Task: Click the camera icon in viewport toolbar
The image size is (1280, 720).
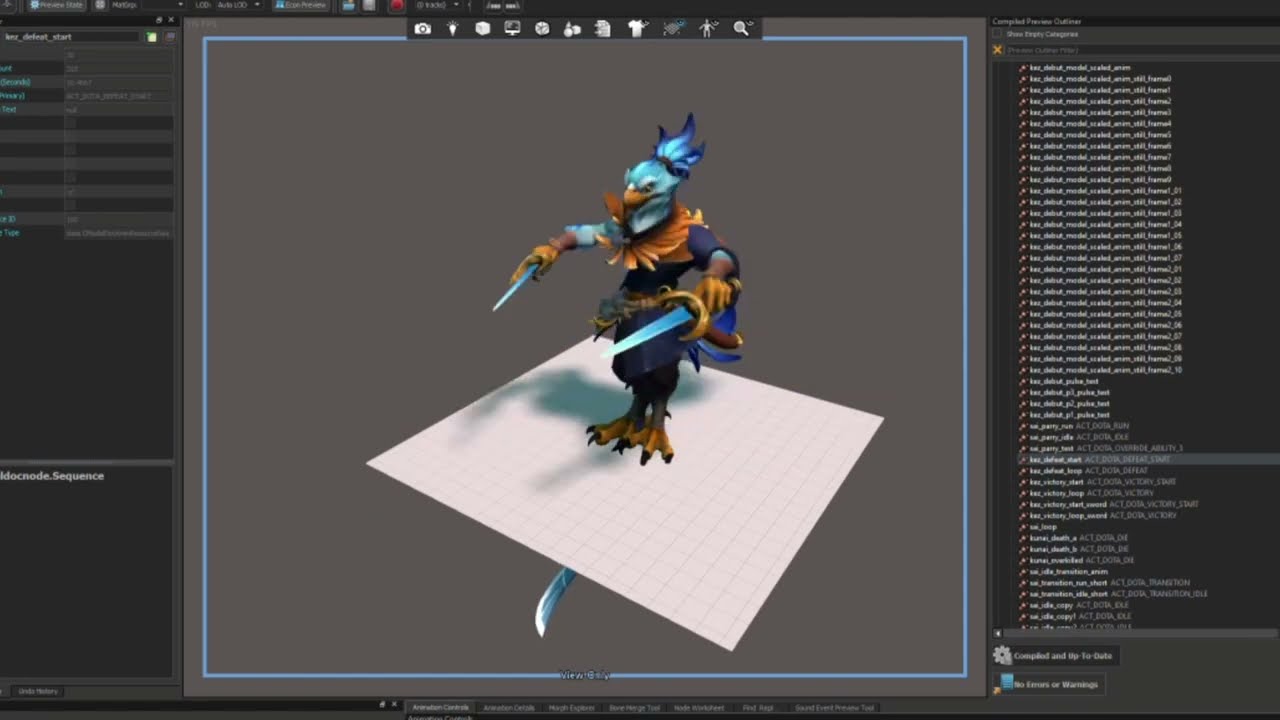Action: (423, 29)
